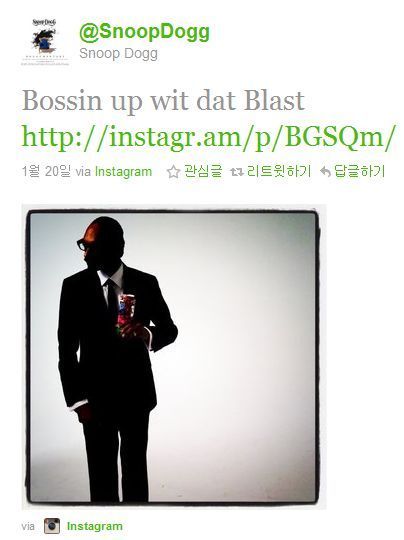The image size is (404, 540).
Task: Click the star favorite icon
Action: (174, 172)
